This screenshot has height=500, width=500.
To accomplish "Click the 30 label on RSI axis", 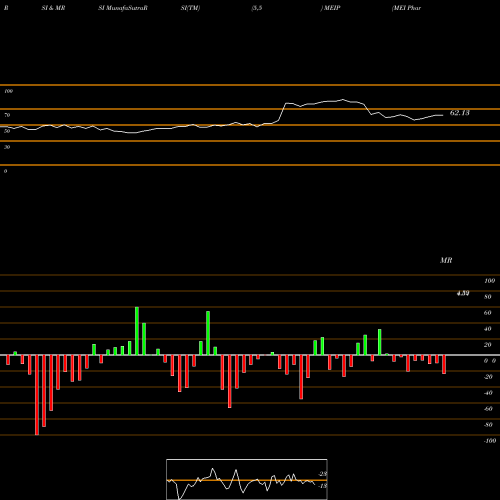I will pos(7,147).
